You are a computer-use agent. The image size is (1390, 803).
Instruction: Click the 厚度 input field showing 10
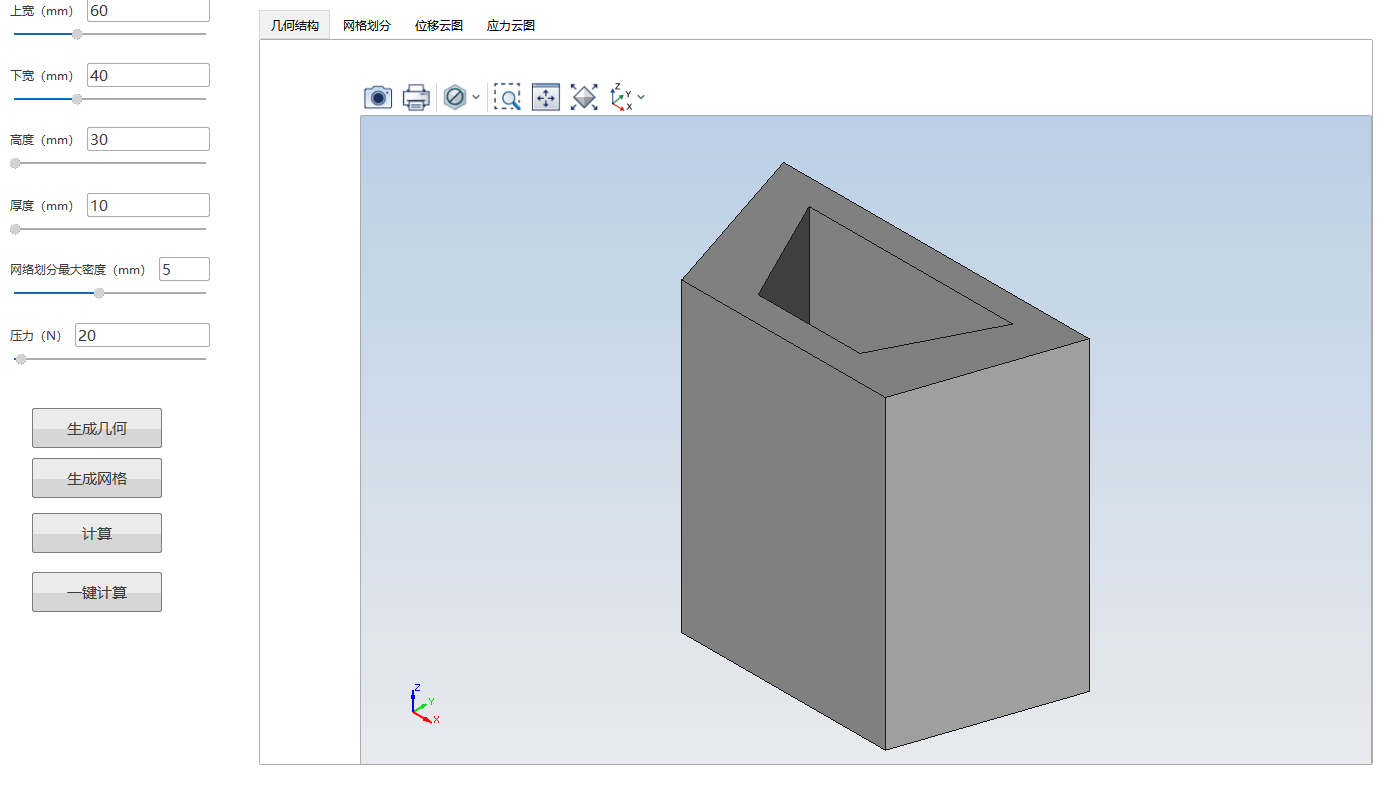click(148, 205)
